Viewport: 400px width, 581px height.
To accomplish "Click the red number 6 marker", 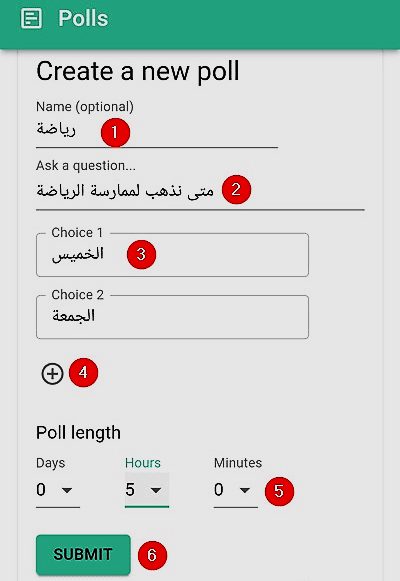I will click(x=152, y=555).
